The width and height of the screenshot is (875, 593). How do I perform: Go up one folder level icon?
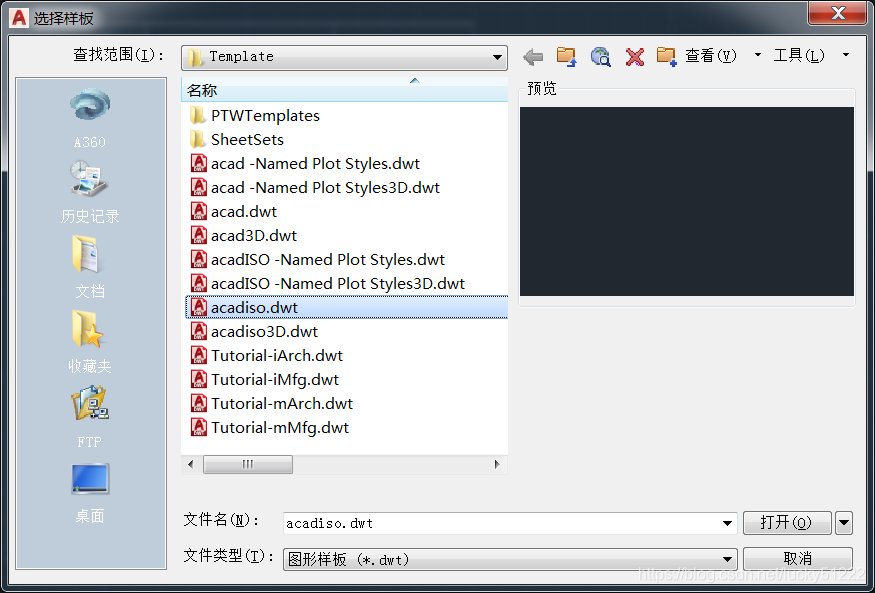pos(566,56)
